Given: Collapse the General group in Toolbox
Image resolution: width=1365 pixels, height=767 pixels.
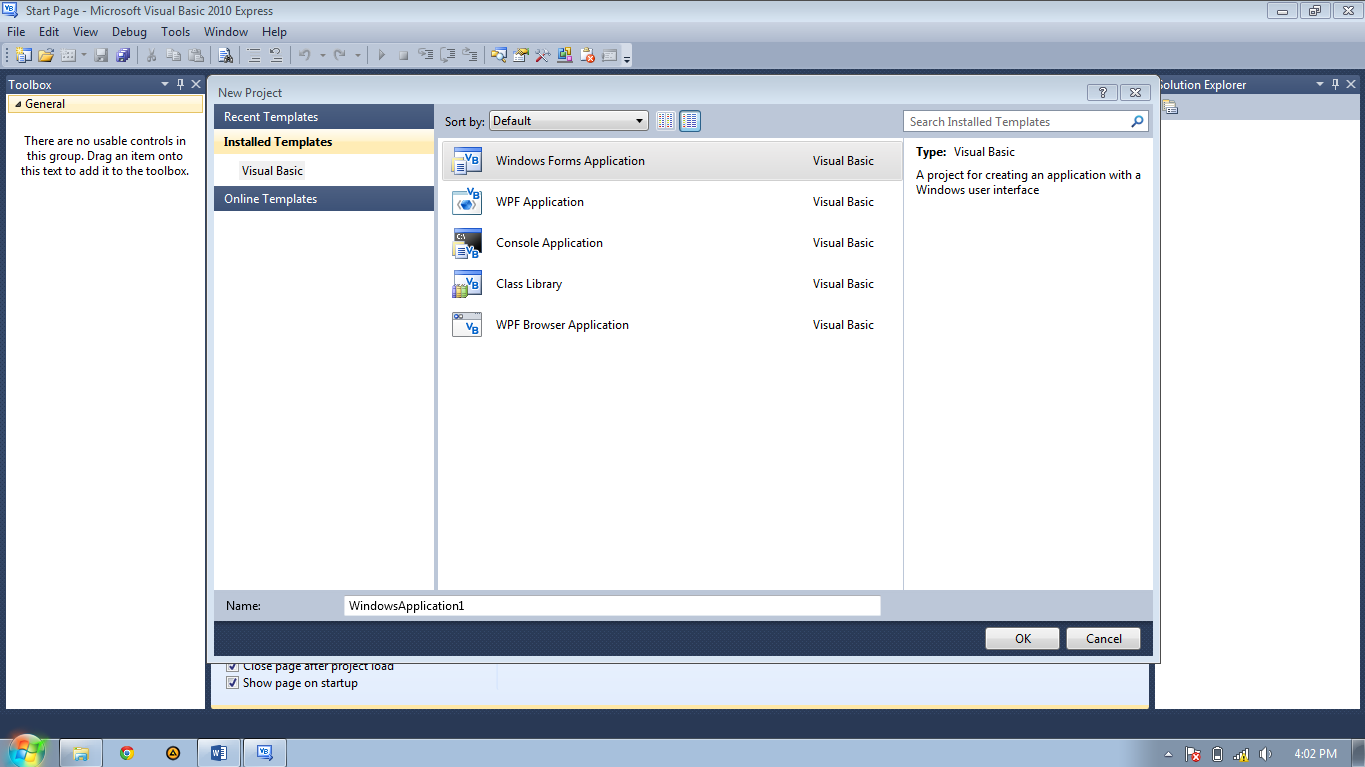Looking at the screenshot, I should pos(18,104).
